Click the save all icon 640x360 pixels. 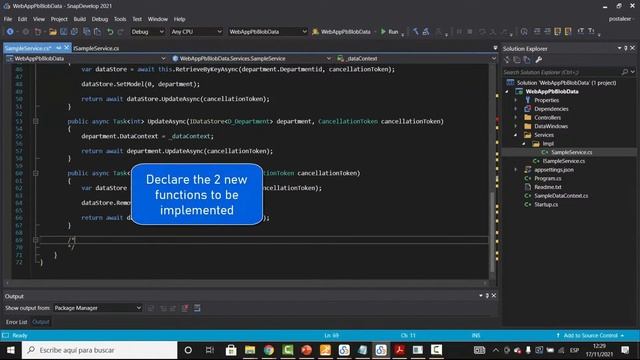pos(74,32)
